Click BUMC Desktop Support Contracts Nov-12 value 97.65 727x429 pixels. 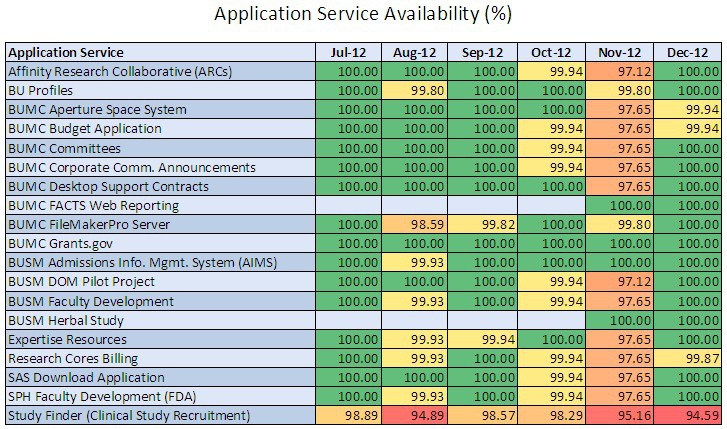(619, 186)
